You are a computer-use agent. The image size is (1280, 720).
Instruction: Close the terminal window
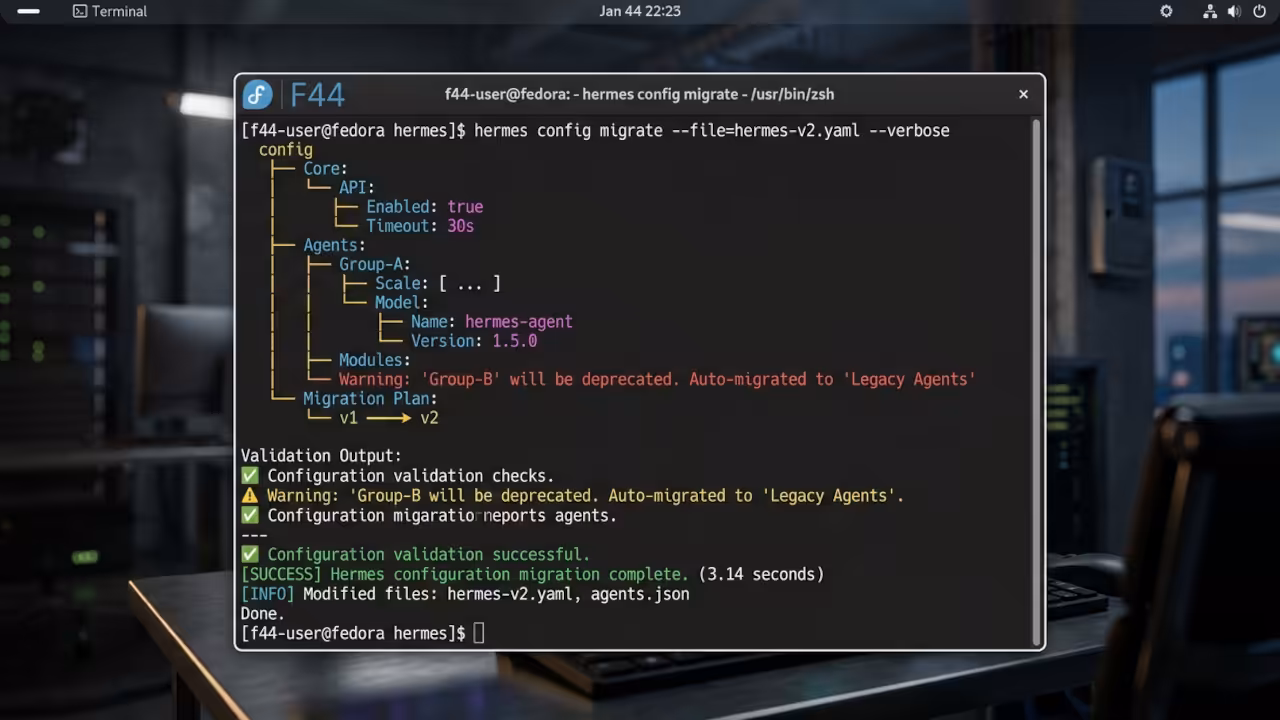coord(1023,94)
